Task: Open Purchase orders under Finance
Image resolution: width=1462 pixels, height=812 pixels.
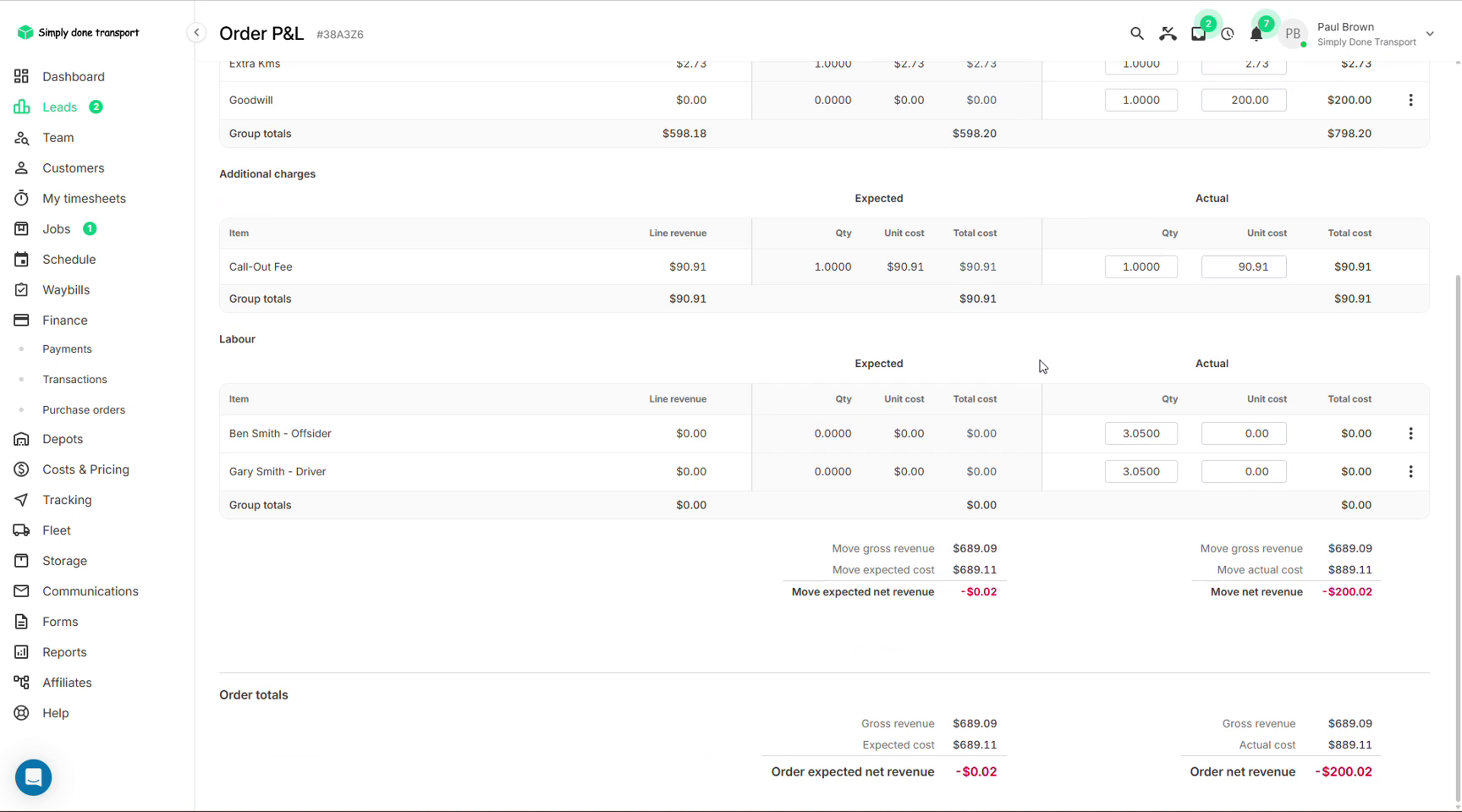Action: [x=84, y=409]
